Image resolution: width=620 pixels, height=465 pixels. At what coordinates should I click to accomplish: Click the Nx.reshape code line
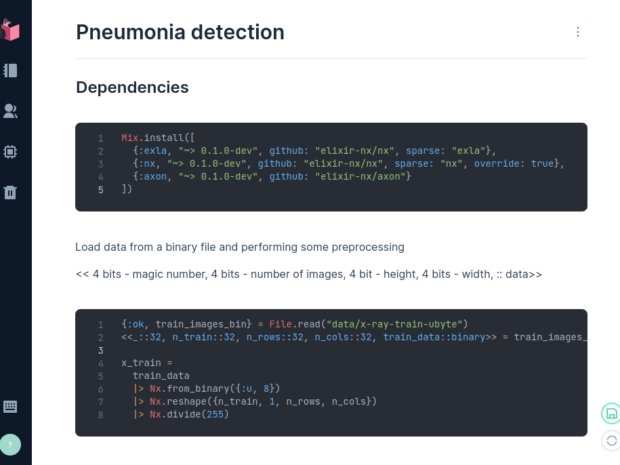255,401
